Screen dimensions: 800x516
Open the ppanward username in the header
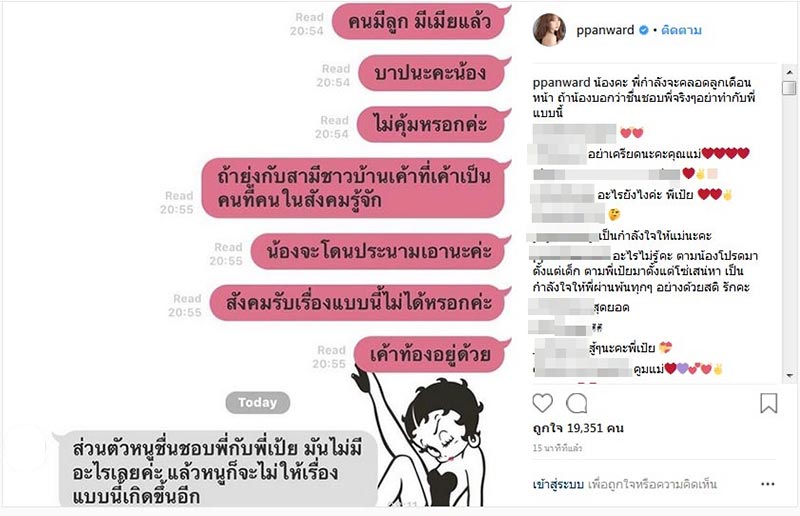tap(605, 30)
